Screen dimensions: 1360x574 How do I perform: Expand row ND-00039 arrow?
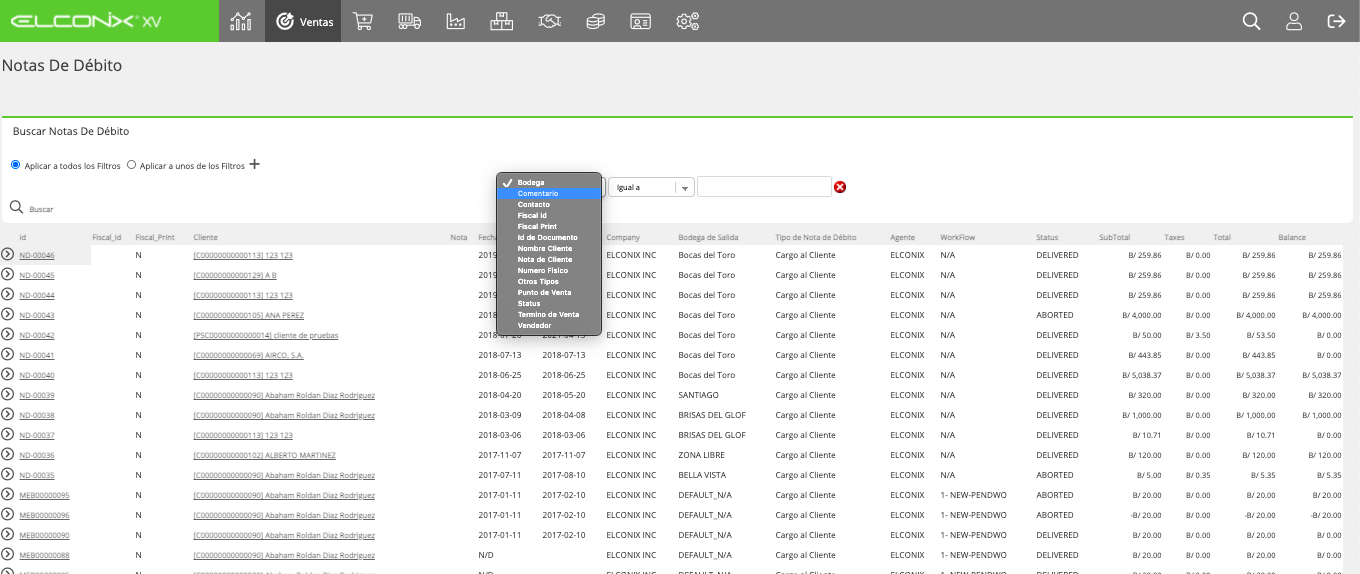(8, 395)
